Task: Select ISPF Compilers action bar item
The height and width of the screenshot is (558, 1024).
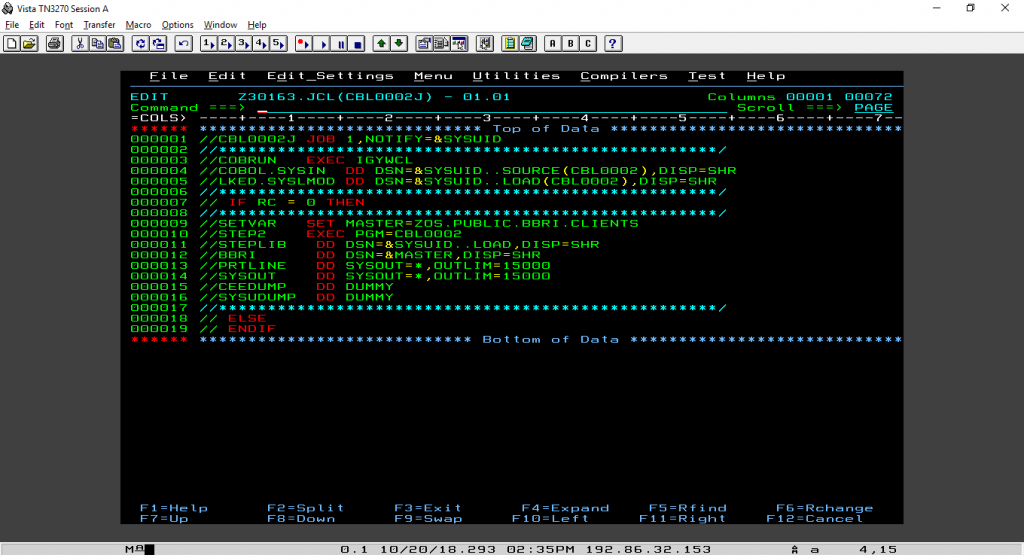Action: (x=624, y=76)
